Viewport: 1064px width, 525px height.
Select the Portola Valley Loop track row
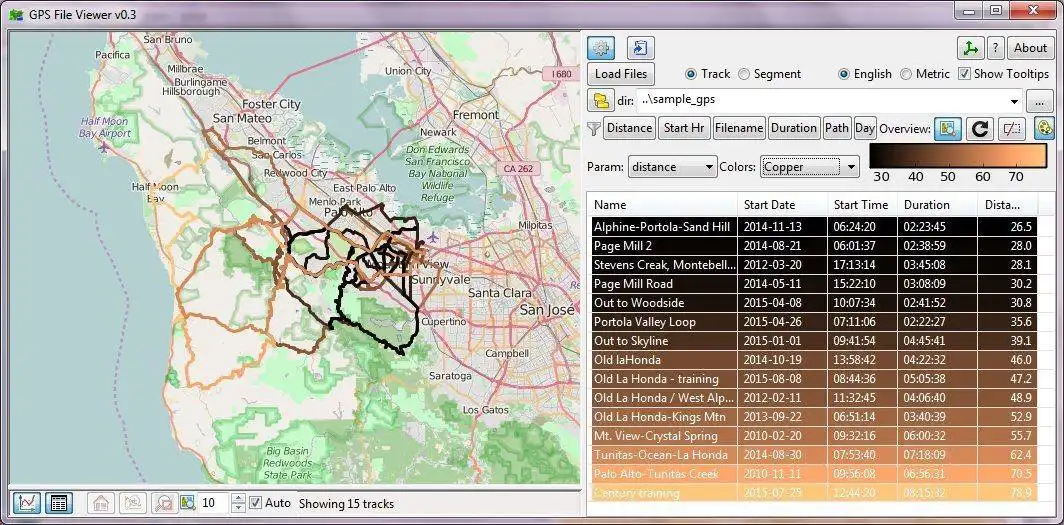[812, 322]
